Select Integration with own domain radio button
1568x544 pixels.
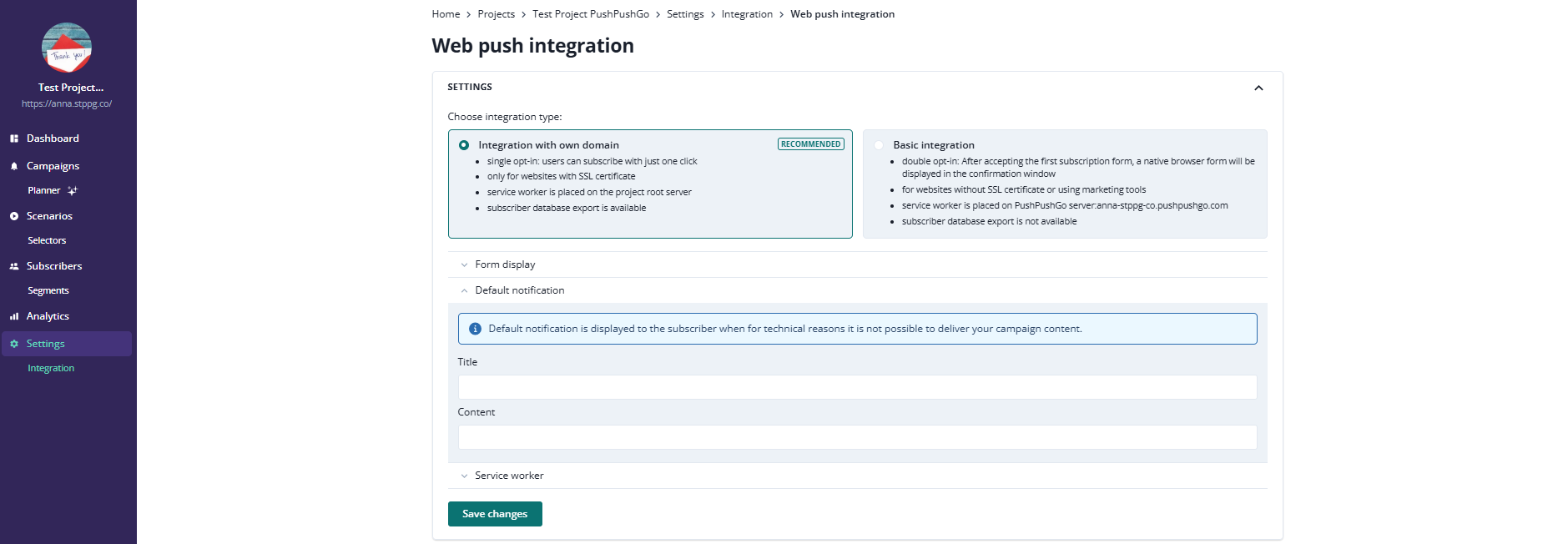tap(464, 145)
